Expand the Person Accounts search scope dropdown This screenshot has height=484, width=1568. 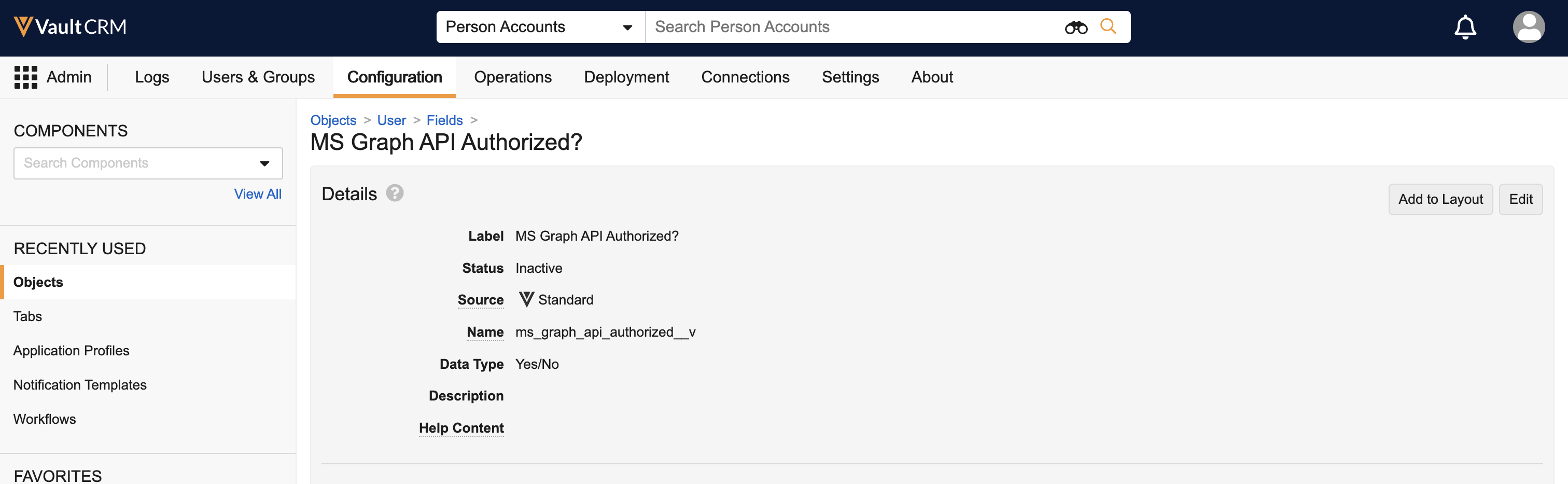pyautogui.click(x=627, y=27)
